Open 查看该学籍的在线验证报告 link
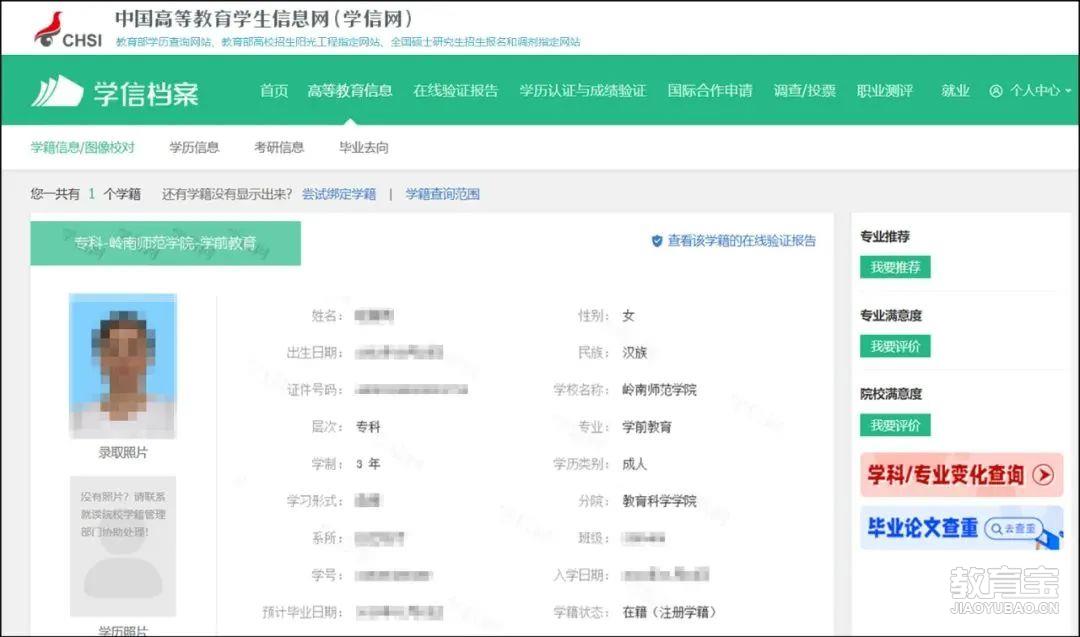Image resolution: width=1080 pixels, height=637 pixels. [x=742, y=241]
